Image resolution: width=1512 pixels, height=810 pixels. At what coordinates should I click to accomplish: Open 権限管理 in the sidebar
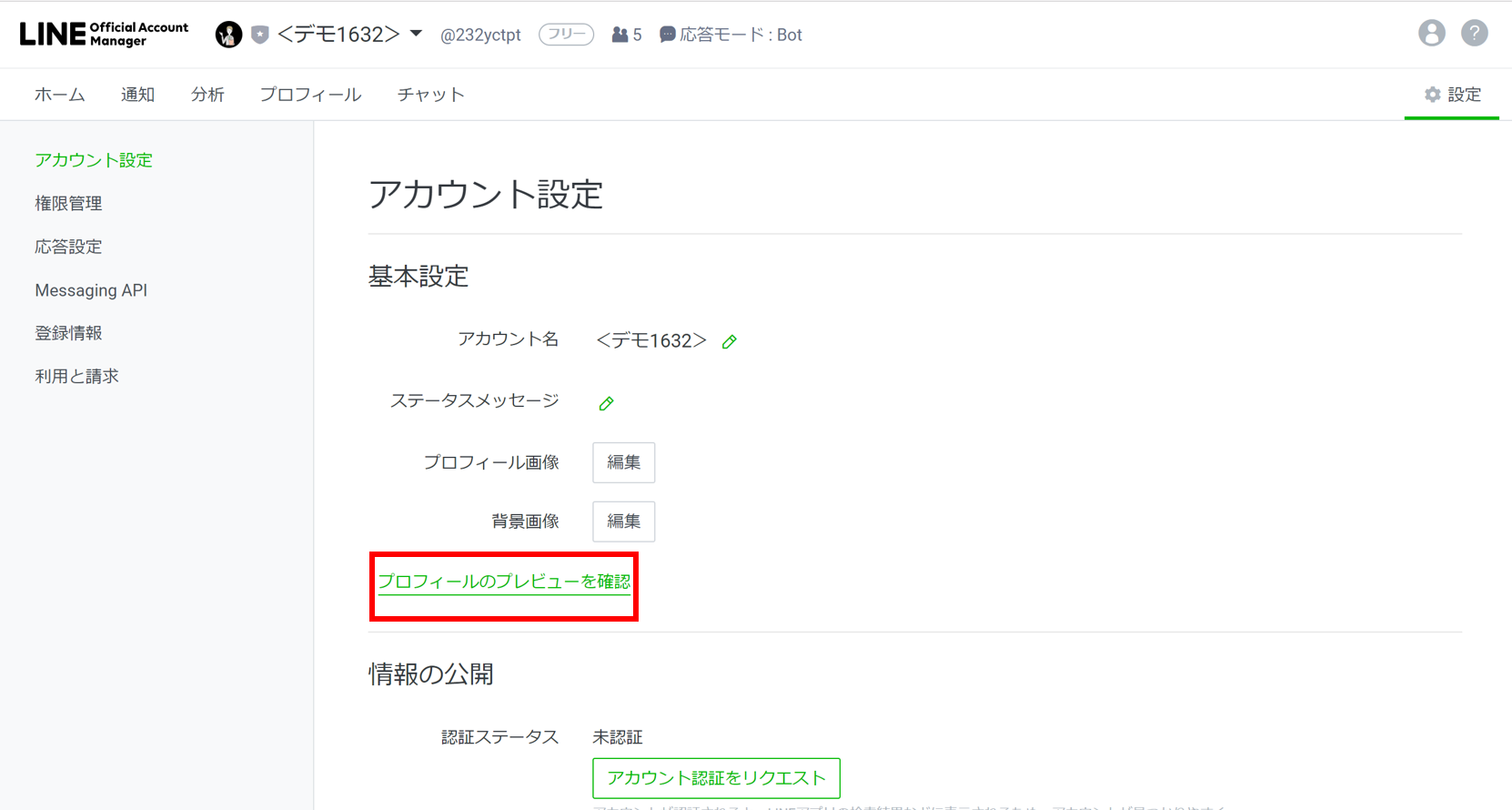68,204
